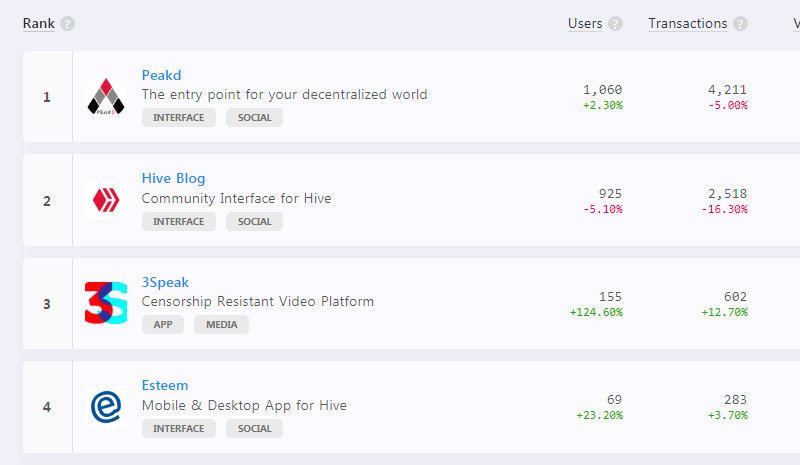Select 3Speak users count 155
The height and width of the screenshot is (465, 800).
610,297
